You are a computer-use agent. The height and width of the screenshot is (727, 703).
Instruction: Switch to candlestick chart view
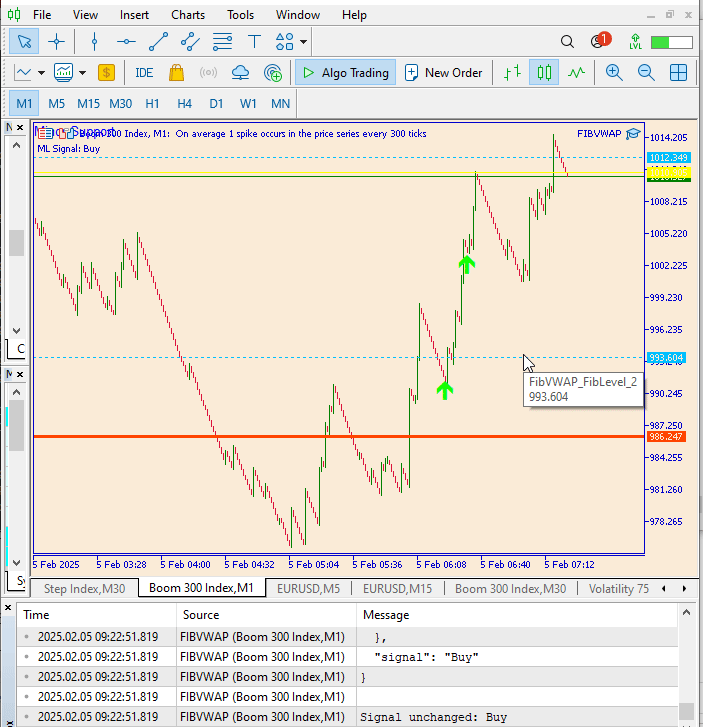[x=544, y=73]
